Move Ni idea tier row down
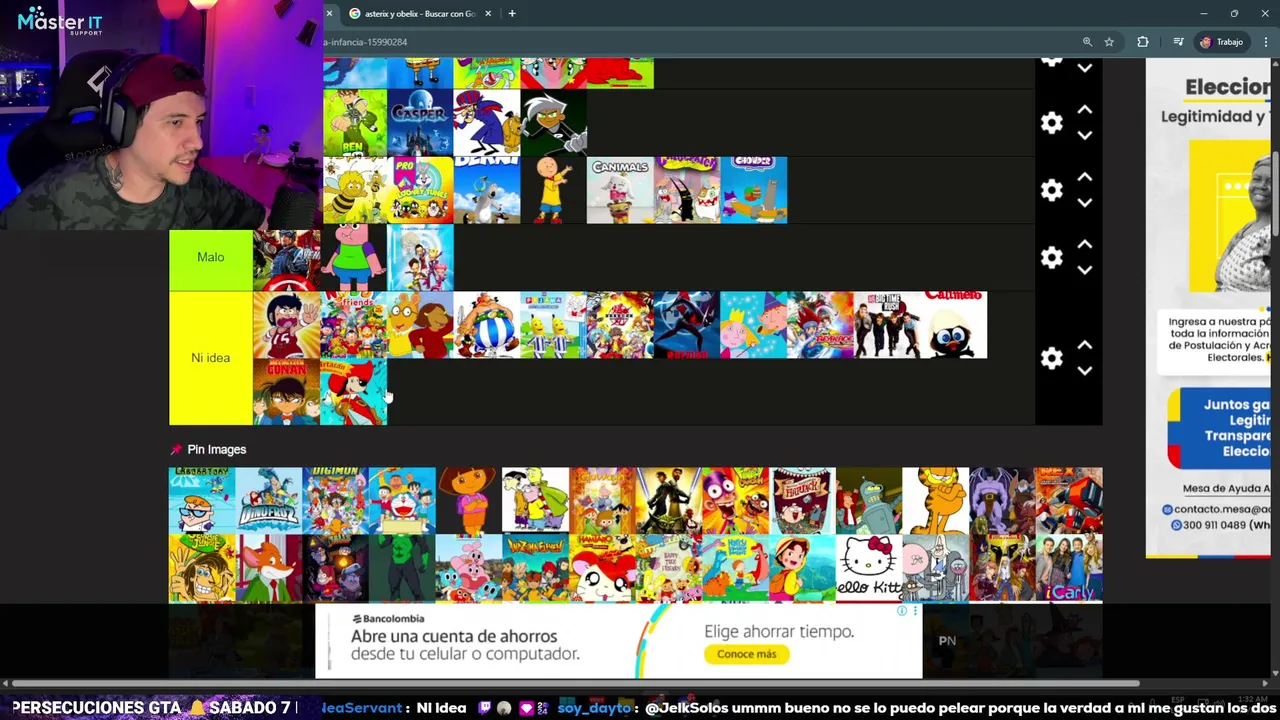This screenshot has width=1280, height=720. click(1085, 371)
